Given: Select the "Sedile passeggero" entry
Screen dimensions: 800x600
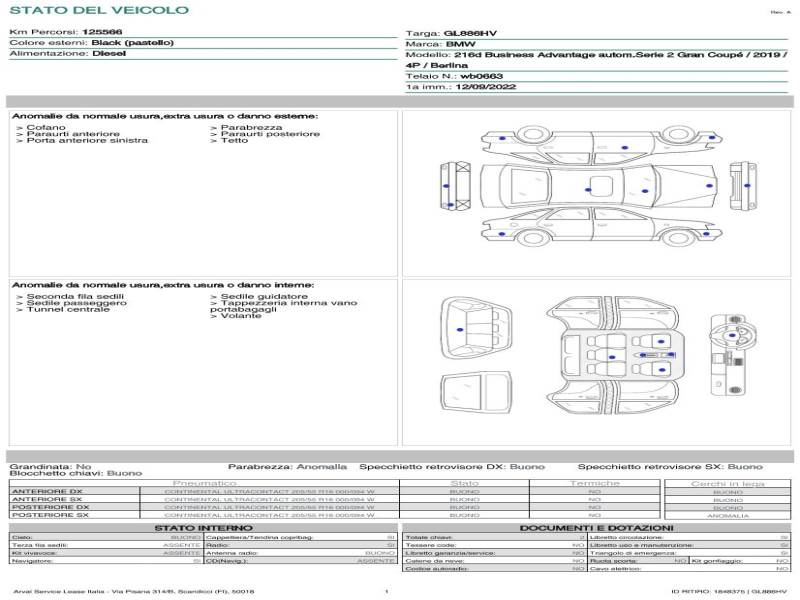Looking at the screenshot, I should point(77,303).
